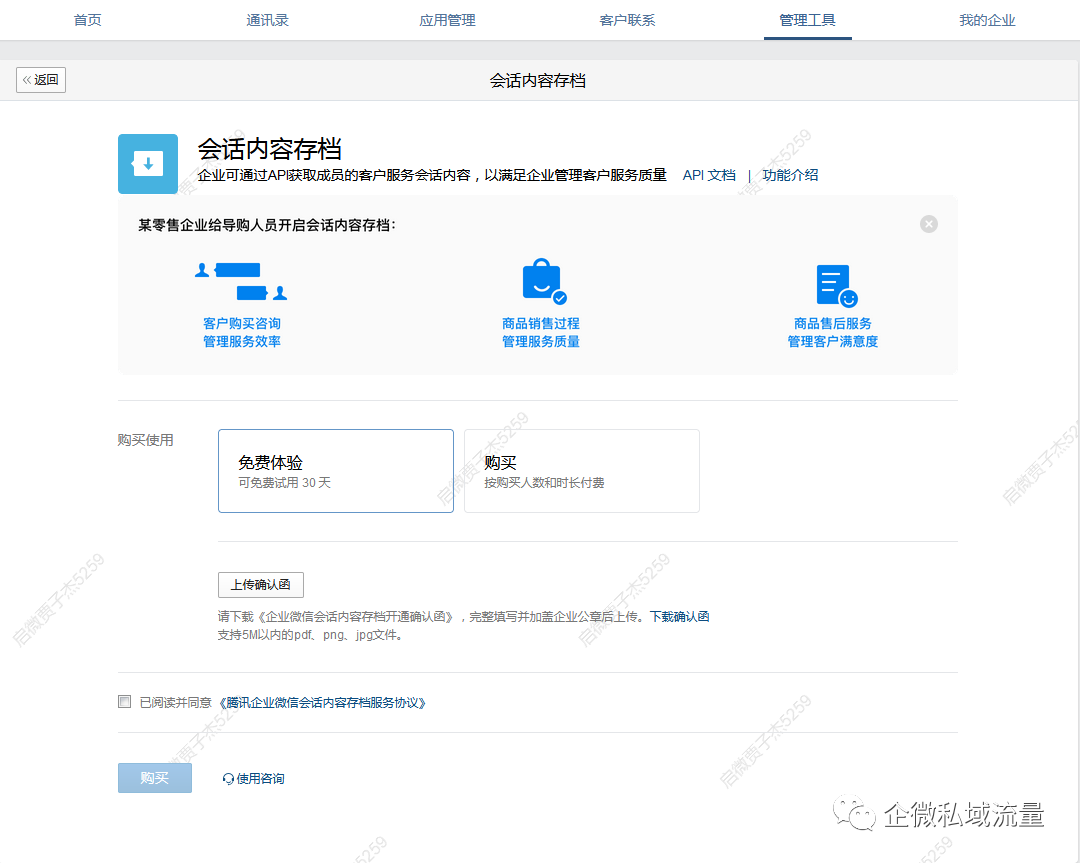Click the 支持5M以内的pdf、png、jpg文件 note
This screenshot has height=863, width=1080.
tap(310, 635)
